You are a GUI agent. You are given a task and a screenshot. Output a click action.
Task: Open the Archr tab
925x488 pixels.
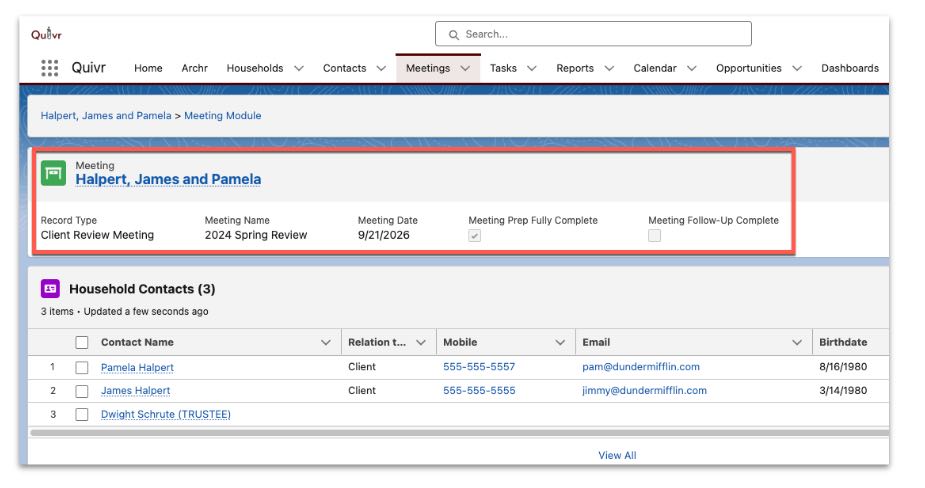(194, 68)
